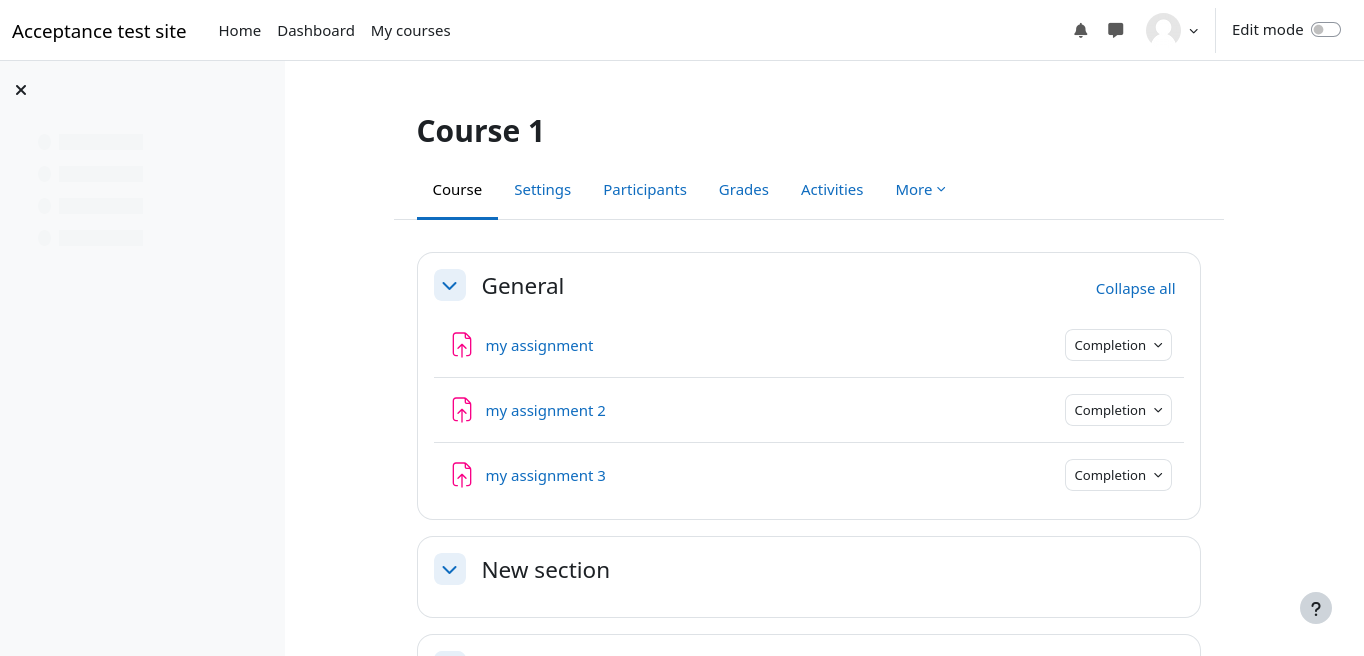The width and height of the screenshot is (1364, 656).
Task: Click the my assignment 2 activity icon
Action: pos(461,410)
